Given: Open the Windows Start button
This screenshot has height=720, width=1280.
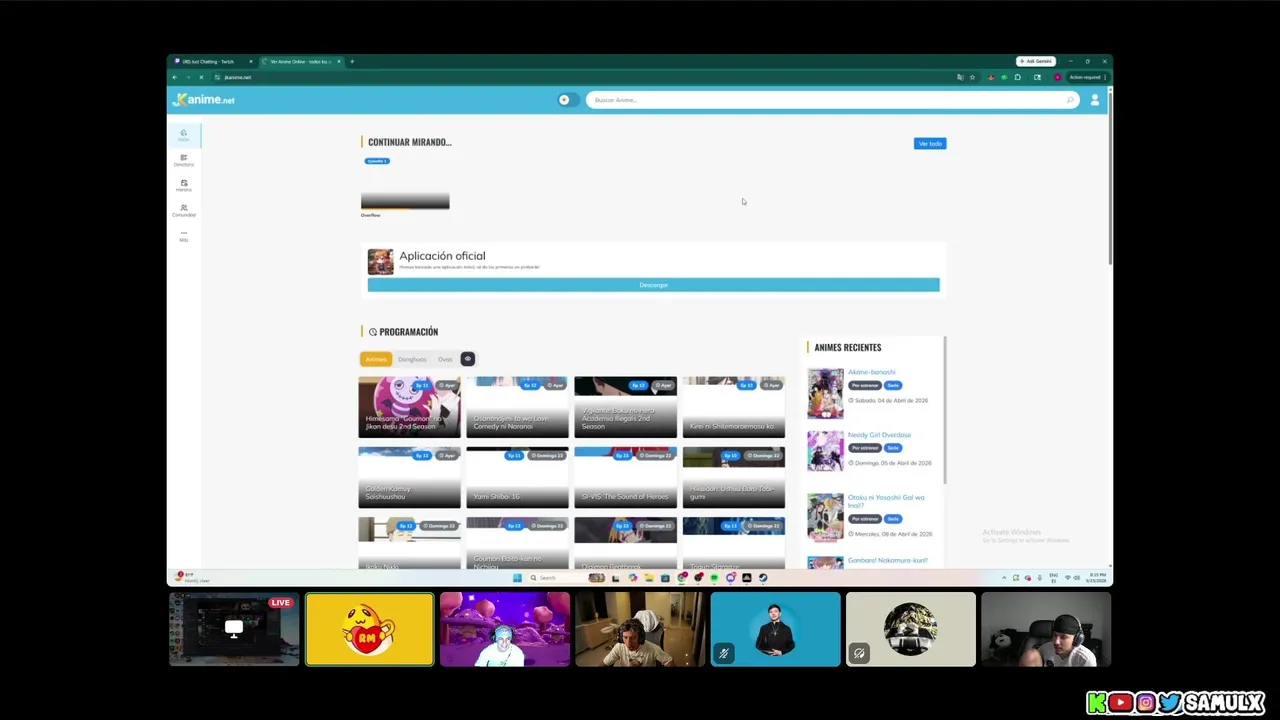Looking at the screenshot, I should coord(517,578).
